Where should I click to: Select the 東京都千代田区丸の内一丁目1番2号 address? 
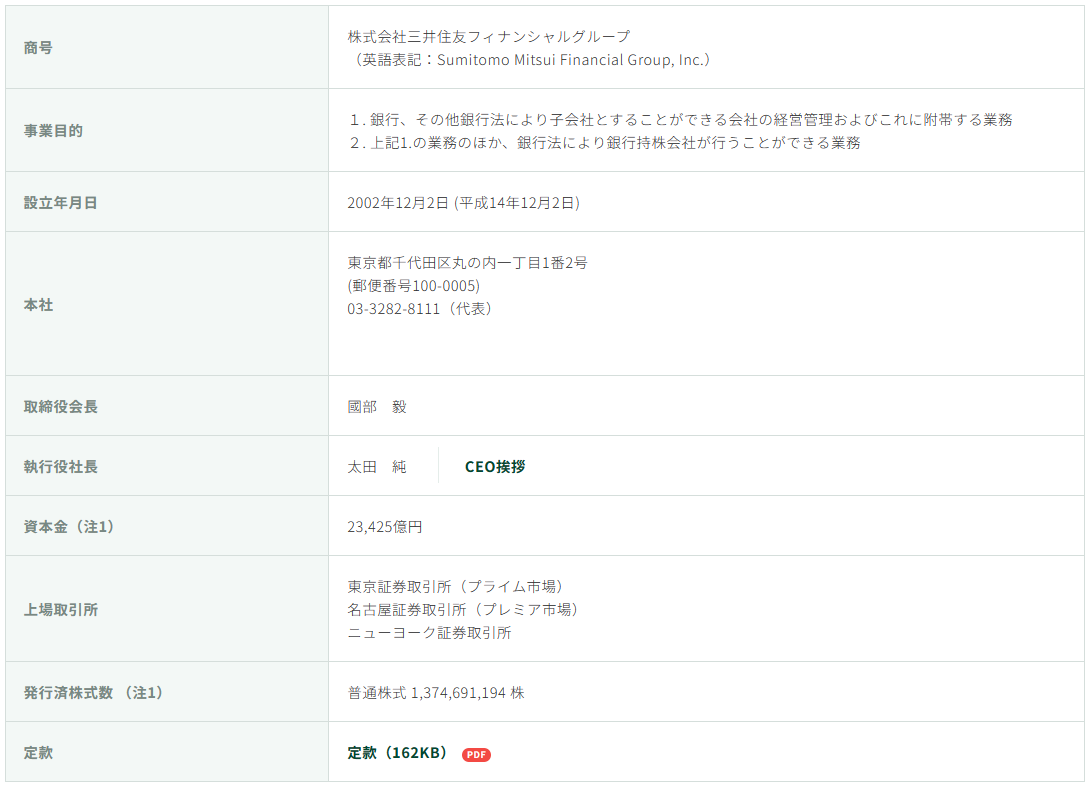[467, 262]
